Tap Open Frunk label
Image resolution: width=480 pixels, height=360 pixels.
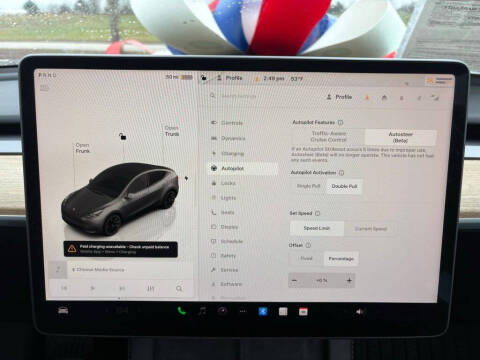(83, 148)
